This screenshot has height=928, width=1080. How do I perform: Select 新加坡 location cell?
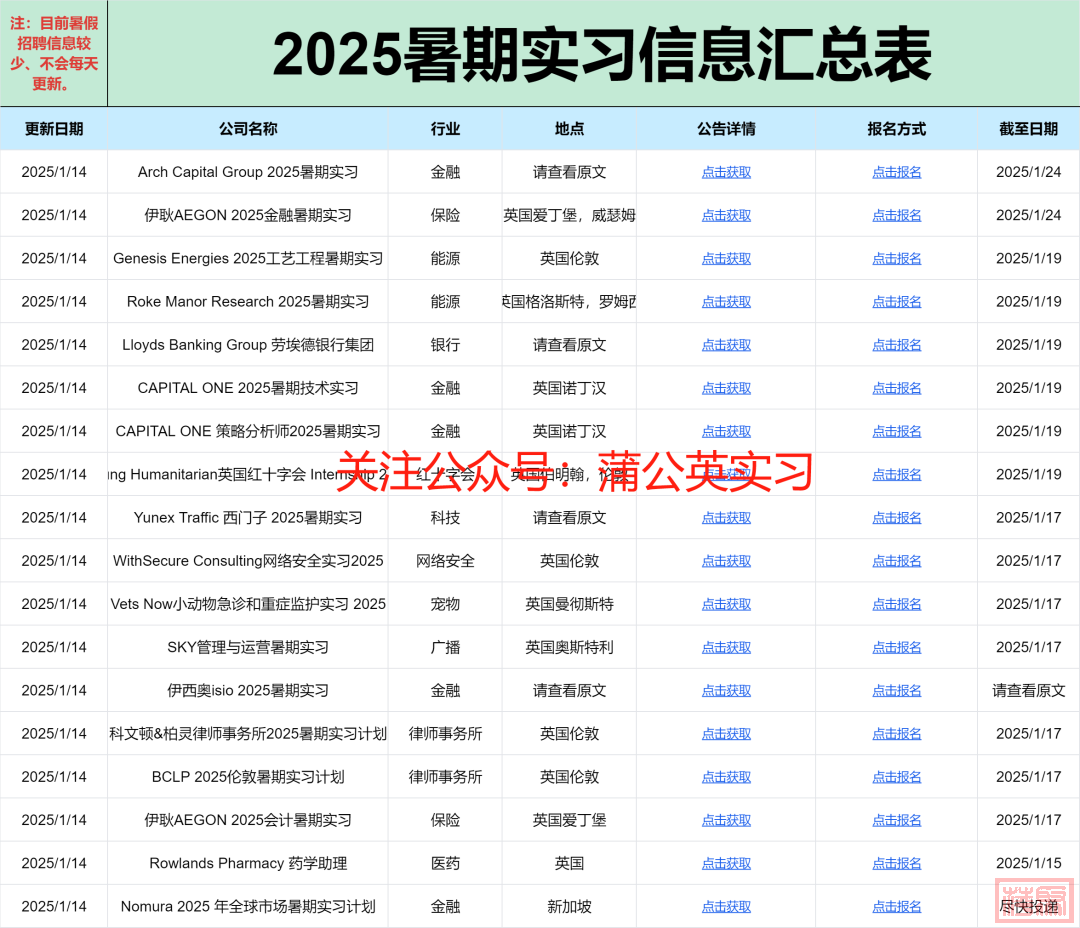569,907
